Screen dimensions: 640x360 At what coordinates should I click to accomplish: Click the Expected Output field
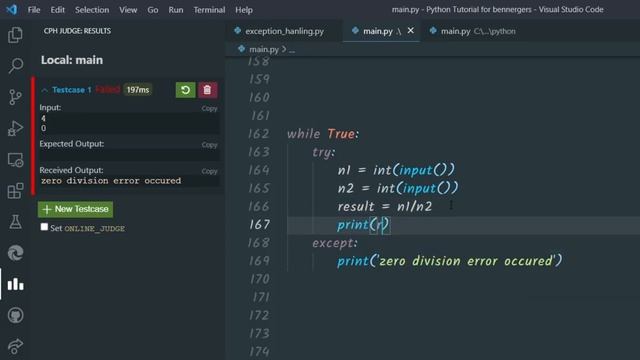pyautogui.click(x=129, y=156)
